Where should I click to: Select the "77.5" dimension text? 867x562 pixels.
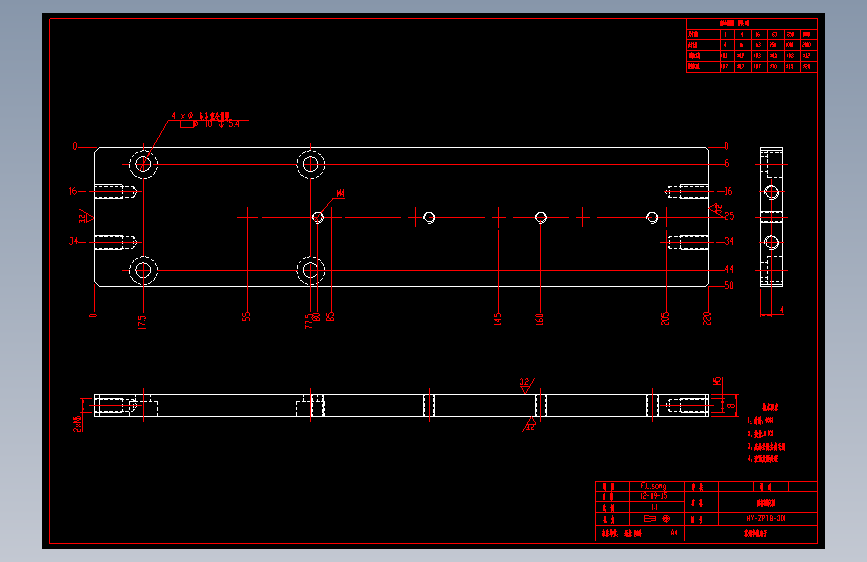308,321
